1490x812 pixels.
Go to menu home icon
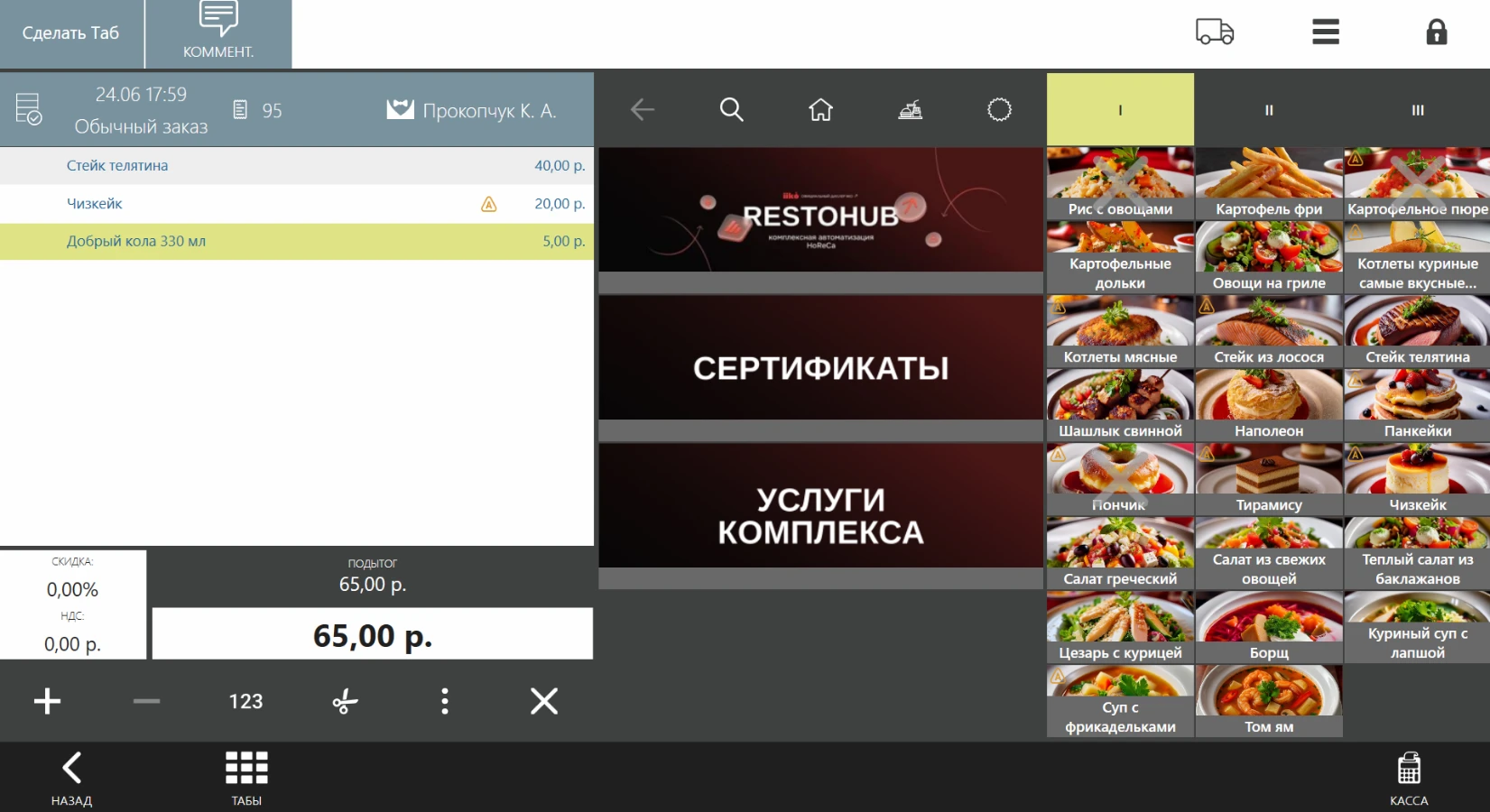[x=820, y=110]
